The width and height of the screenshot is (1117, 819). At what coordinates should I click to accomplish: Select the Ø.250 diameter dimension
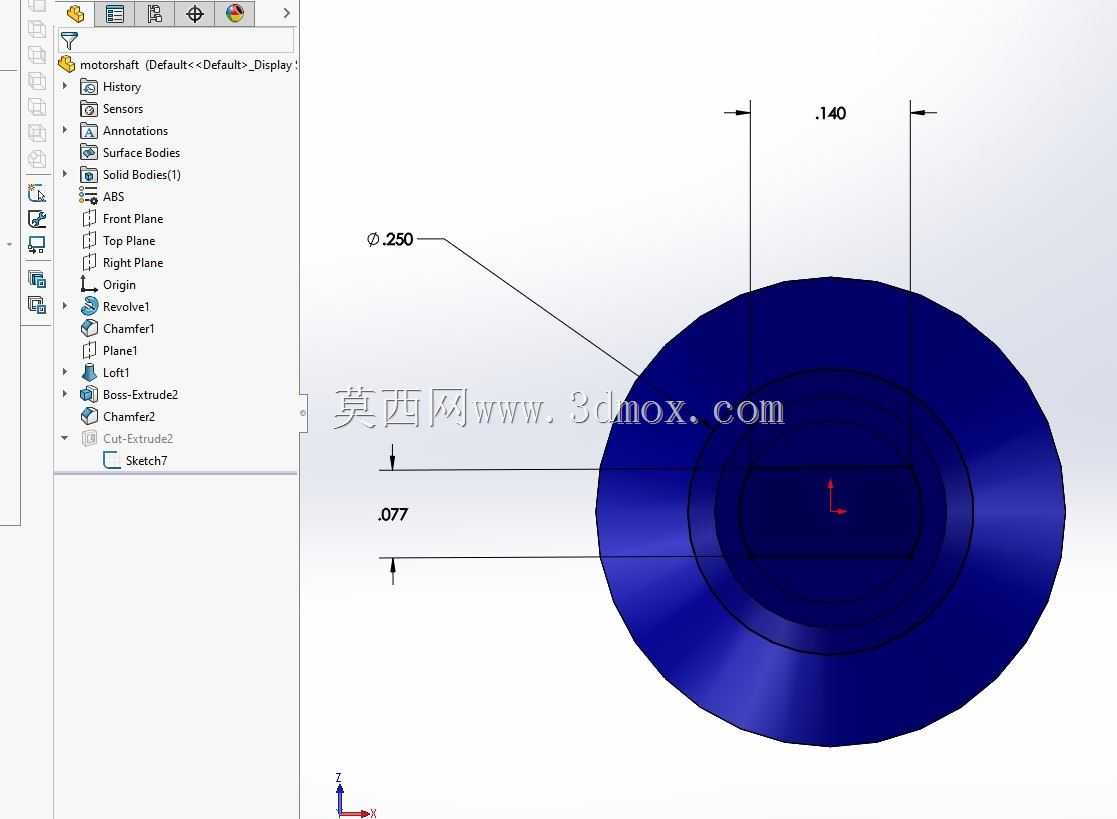(x=390, y=239)
